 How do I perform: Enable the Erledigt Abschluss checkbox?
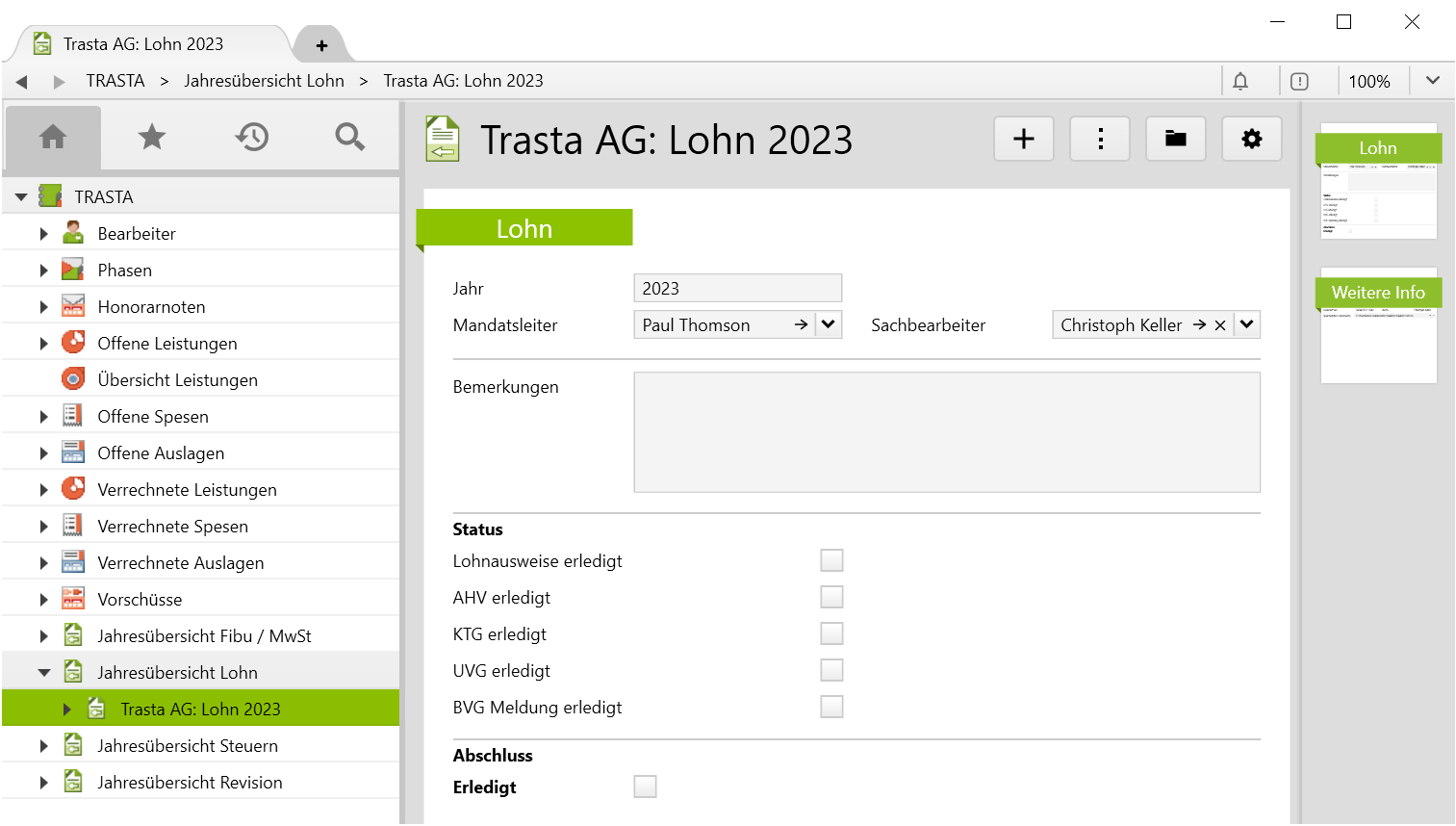click(645, 787)
